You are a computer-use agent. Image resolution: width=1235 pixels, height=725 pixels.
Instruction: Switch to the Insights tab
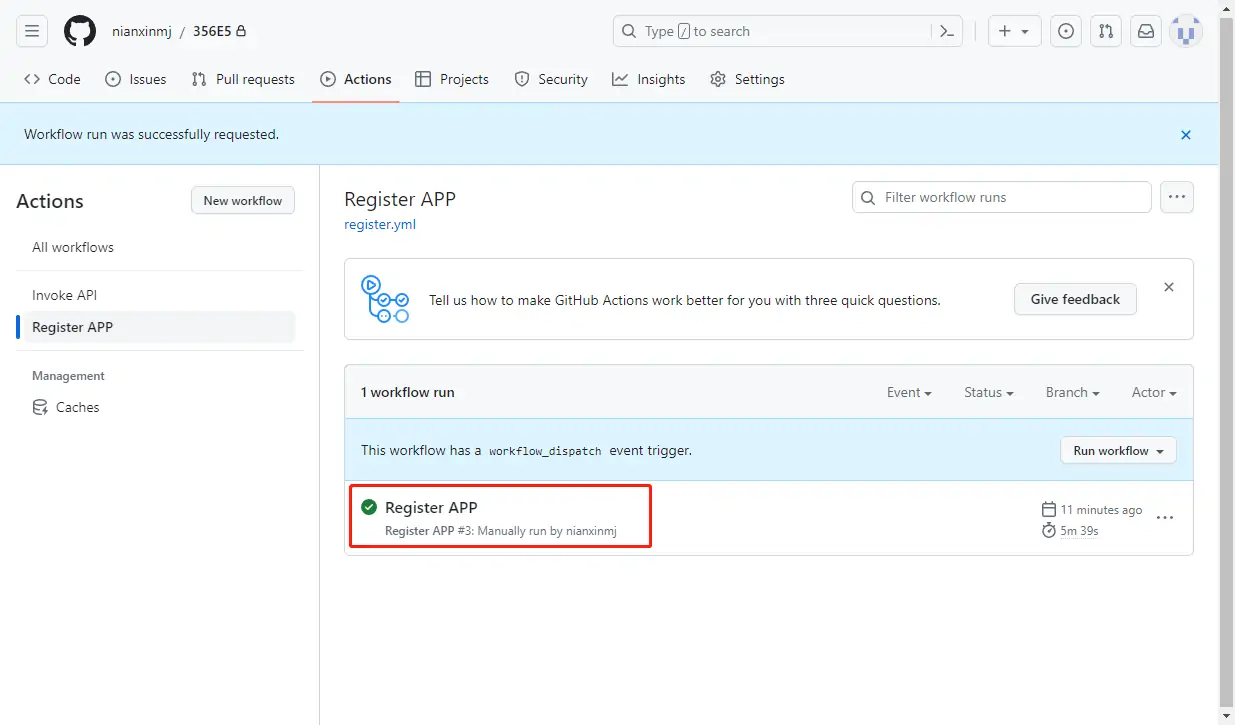(649, 79)
